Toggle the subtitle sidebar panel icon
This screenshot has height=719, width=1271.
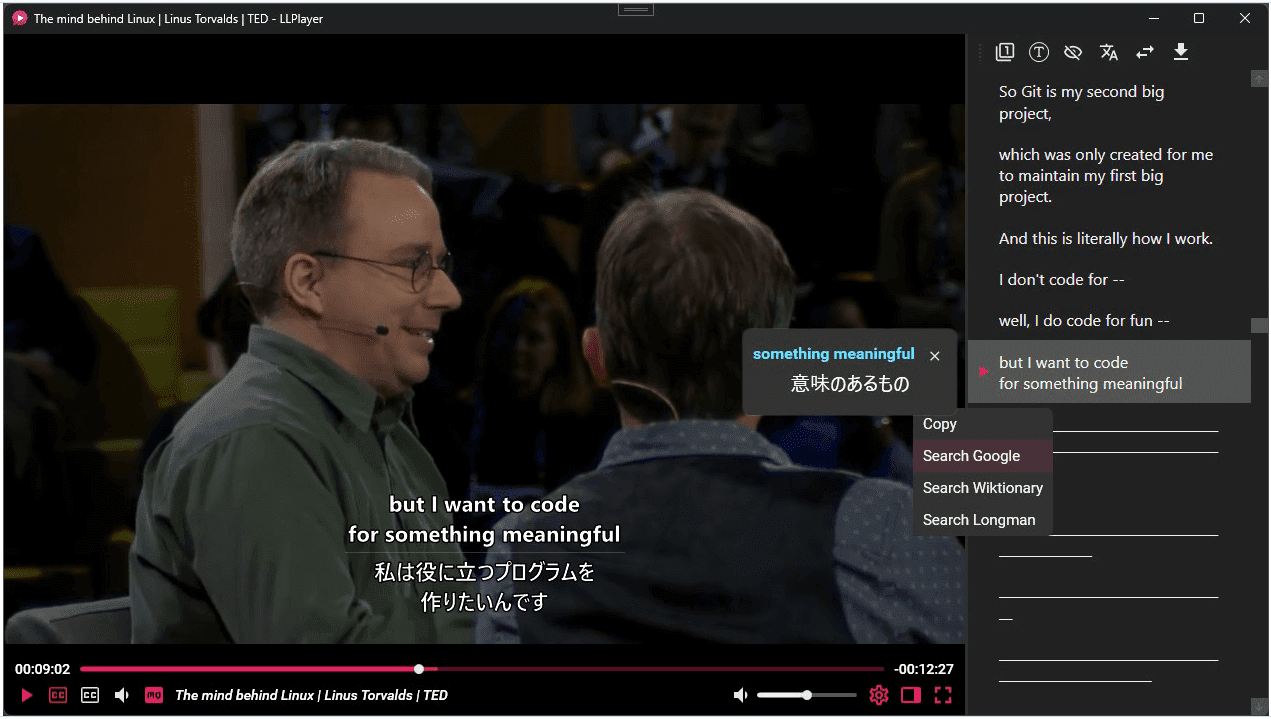pyautogui.click(x=911, y=695)
